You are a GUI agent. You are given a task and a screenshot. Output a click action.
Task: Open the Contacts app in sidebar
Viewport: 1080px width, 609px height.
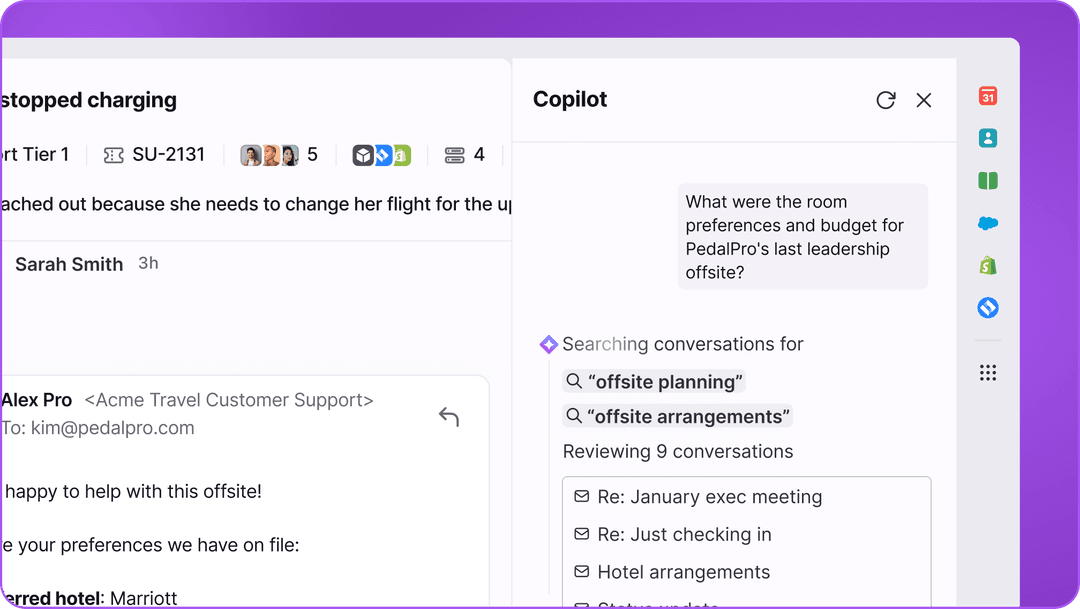click(x=988, y=139)
